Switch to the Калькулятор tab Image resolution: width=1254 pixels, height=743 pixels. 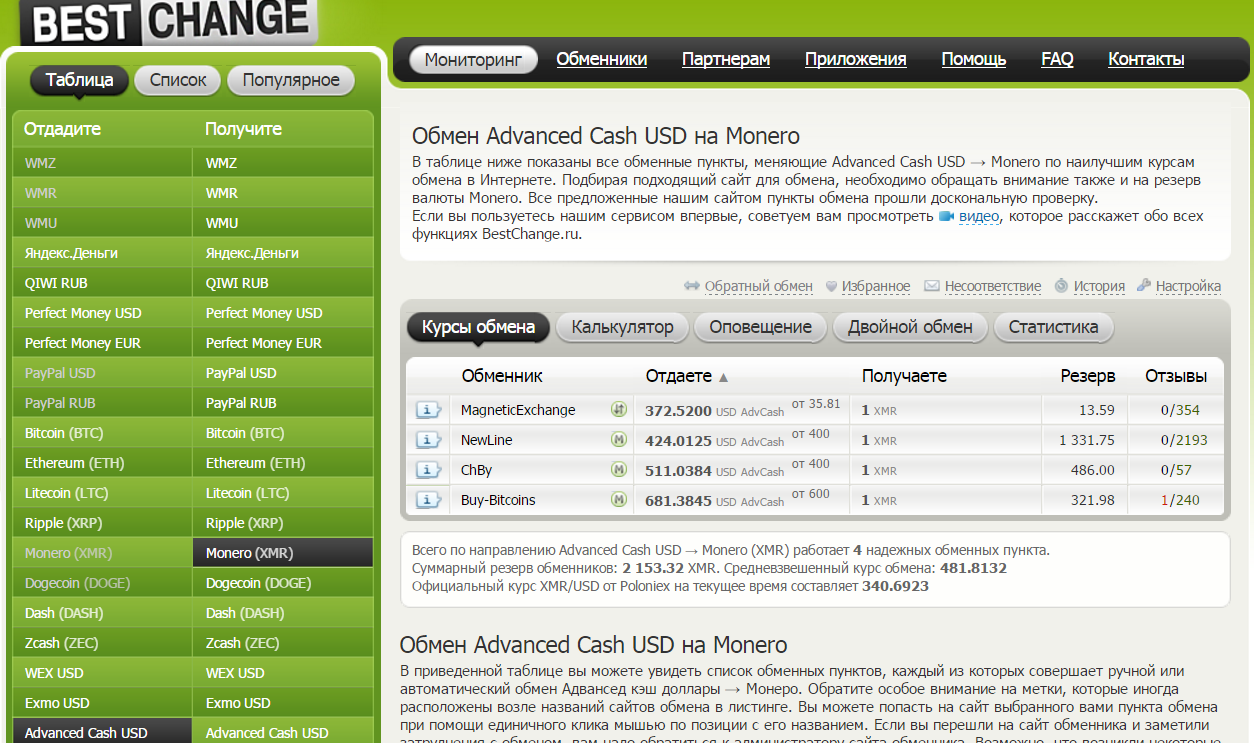pyautogui.click(x=622, y=327)
